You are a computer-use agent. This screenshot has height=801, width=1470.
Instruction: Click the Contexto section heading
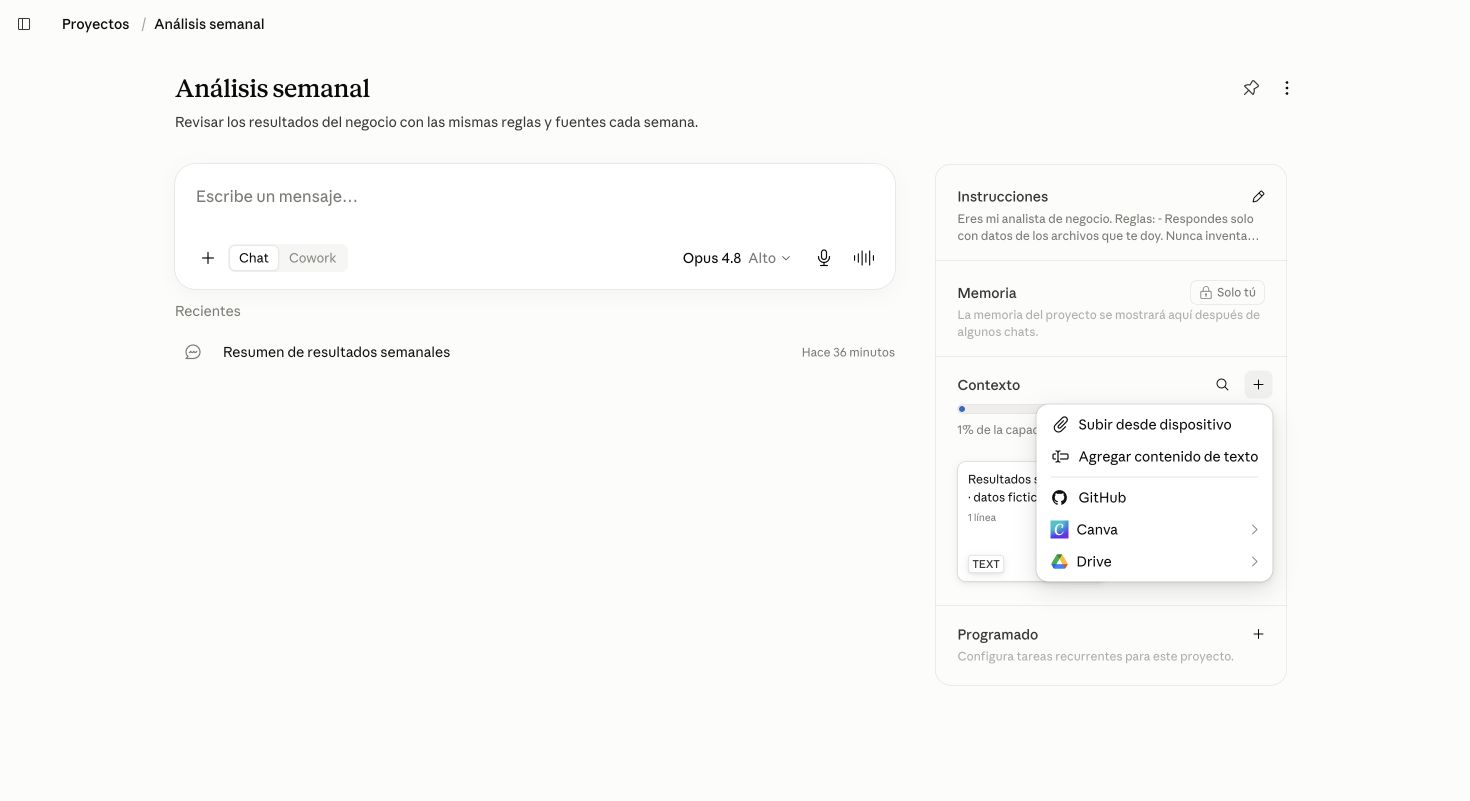(988, 385)
